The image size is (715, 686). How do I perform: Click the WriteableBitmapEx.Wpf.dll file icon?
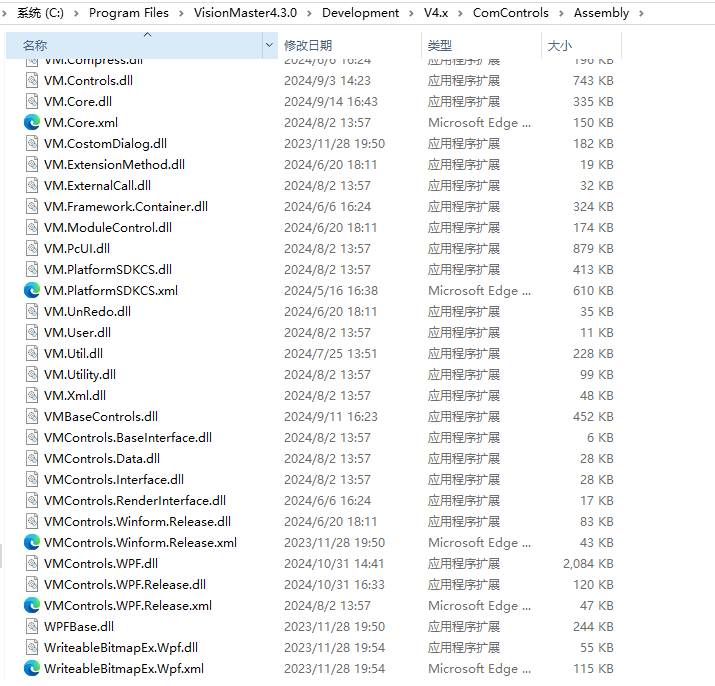coord(32,647)
